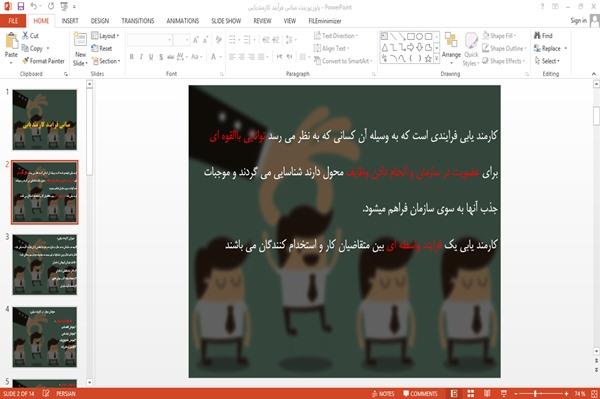Open the FILEminimizer tab

(x=325, y=21)
